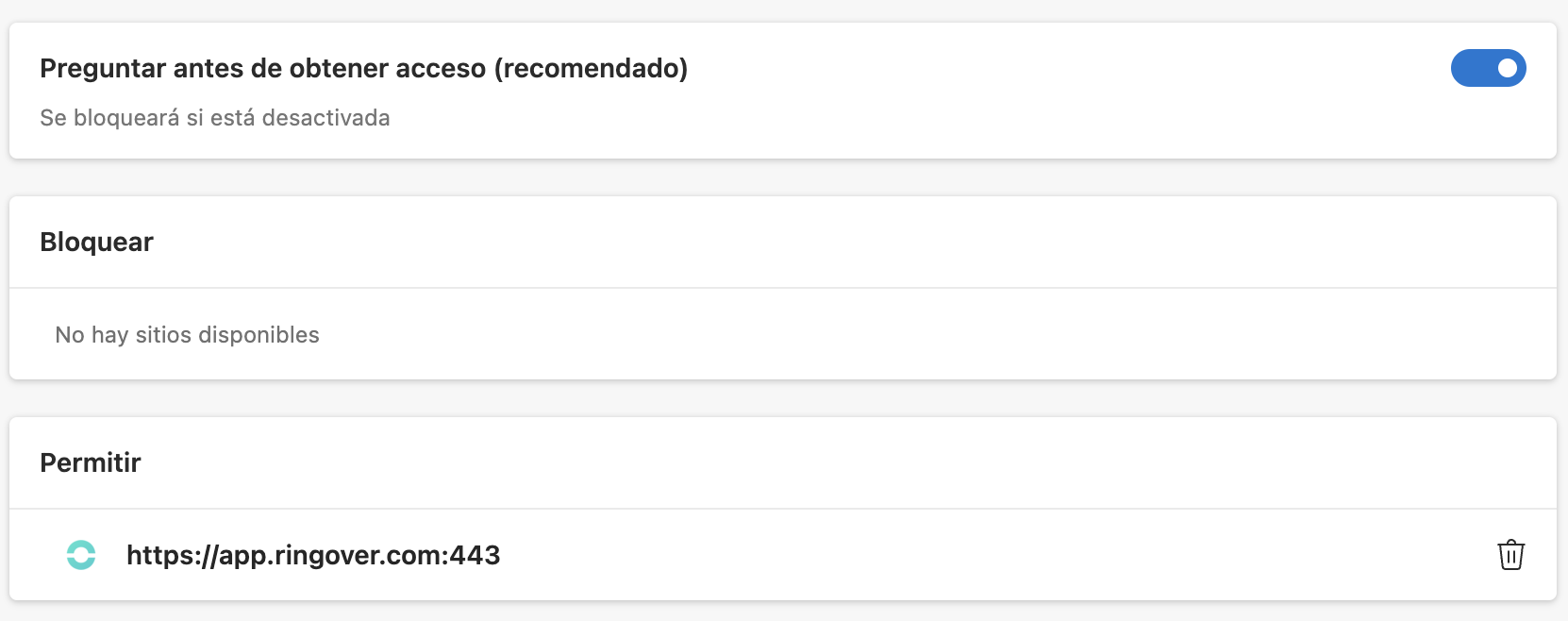Click Se bloqueará si está desactivada subtitle

[x=215, y=118]
